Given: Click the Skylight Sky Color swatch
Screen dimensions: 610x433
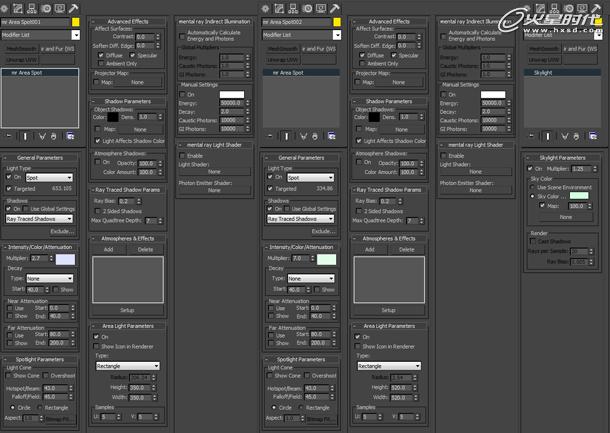Looking at the screenshot, I should coord(579,196).
